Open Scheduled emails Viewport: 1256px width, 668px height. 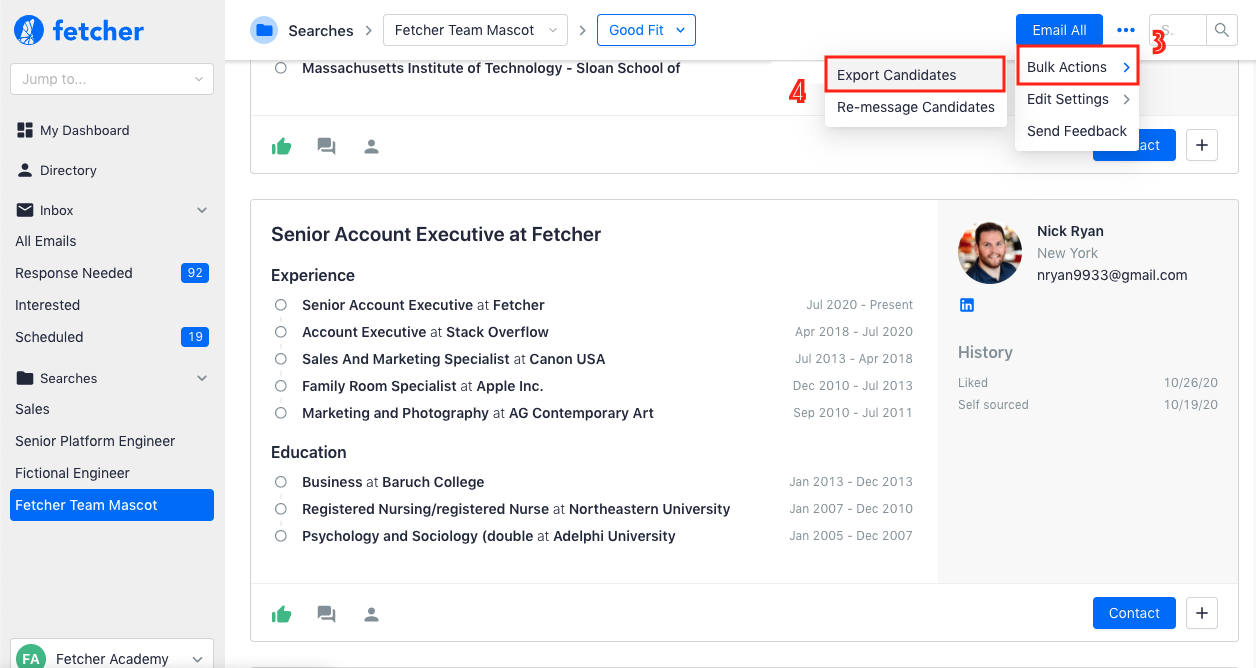[x=49, y=337]
